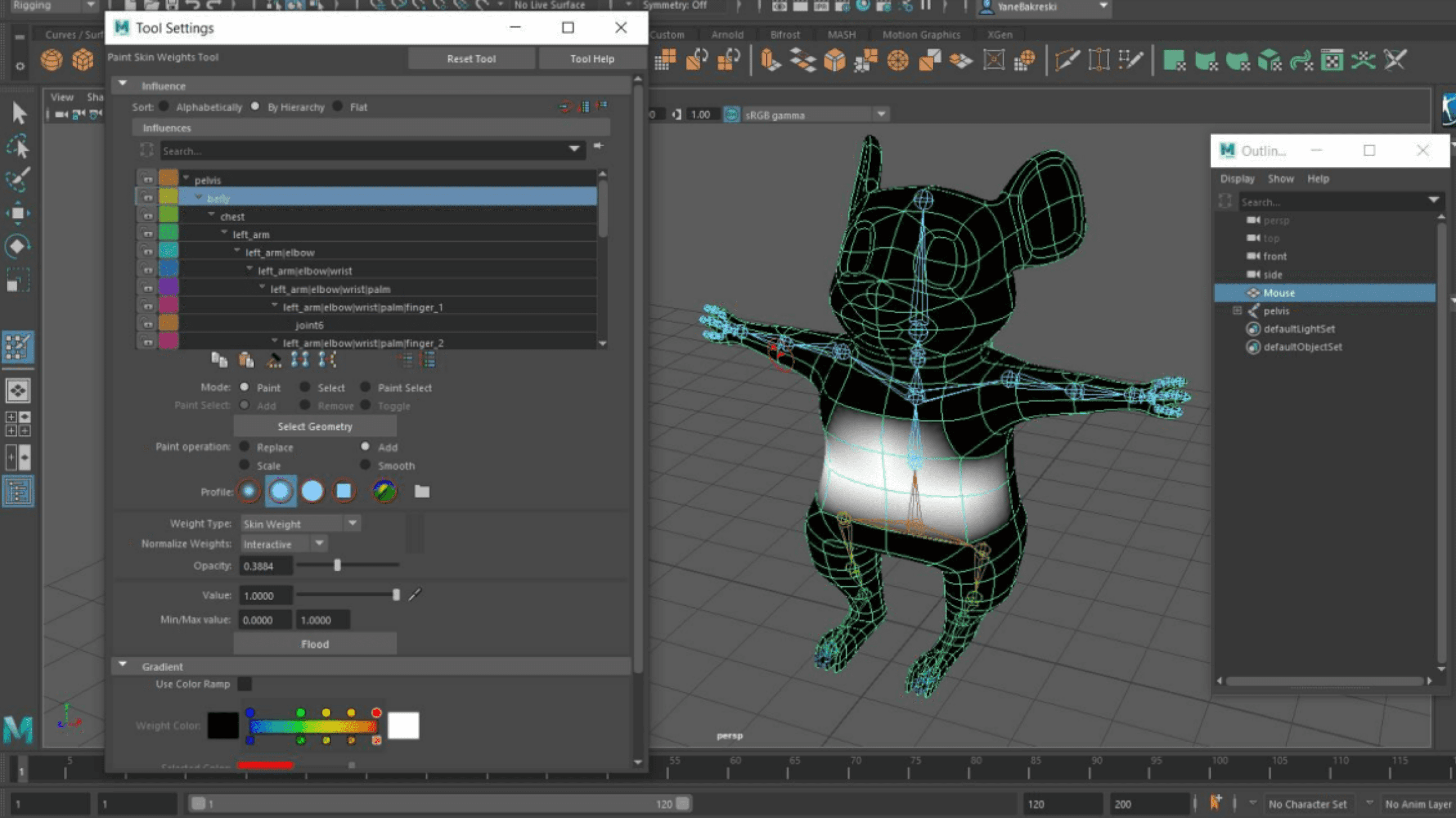Select the arrow Select tool in toolbox
This screenshot has width=1456, height=818.
19,112
